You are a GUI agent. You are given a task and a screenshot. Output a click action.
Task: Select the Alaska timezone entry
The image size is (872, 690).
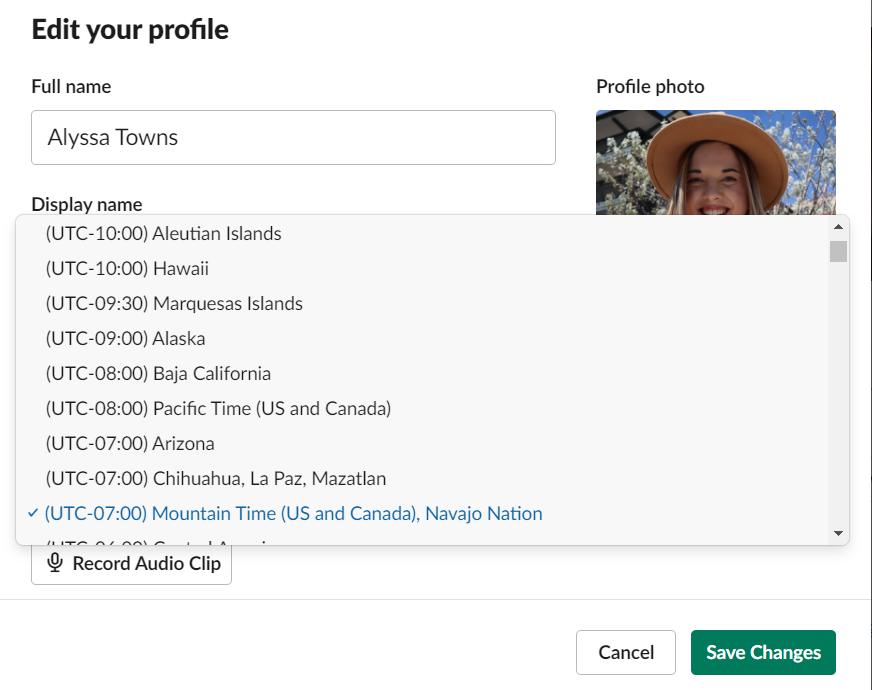tap(125, 338)
